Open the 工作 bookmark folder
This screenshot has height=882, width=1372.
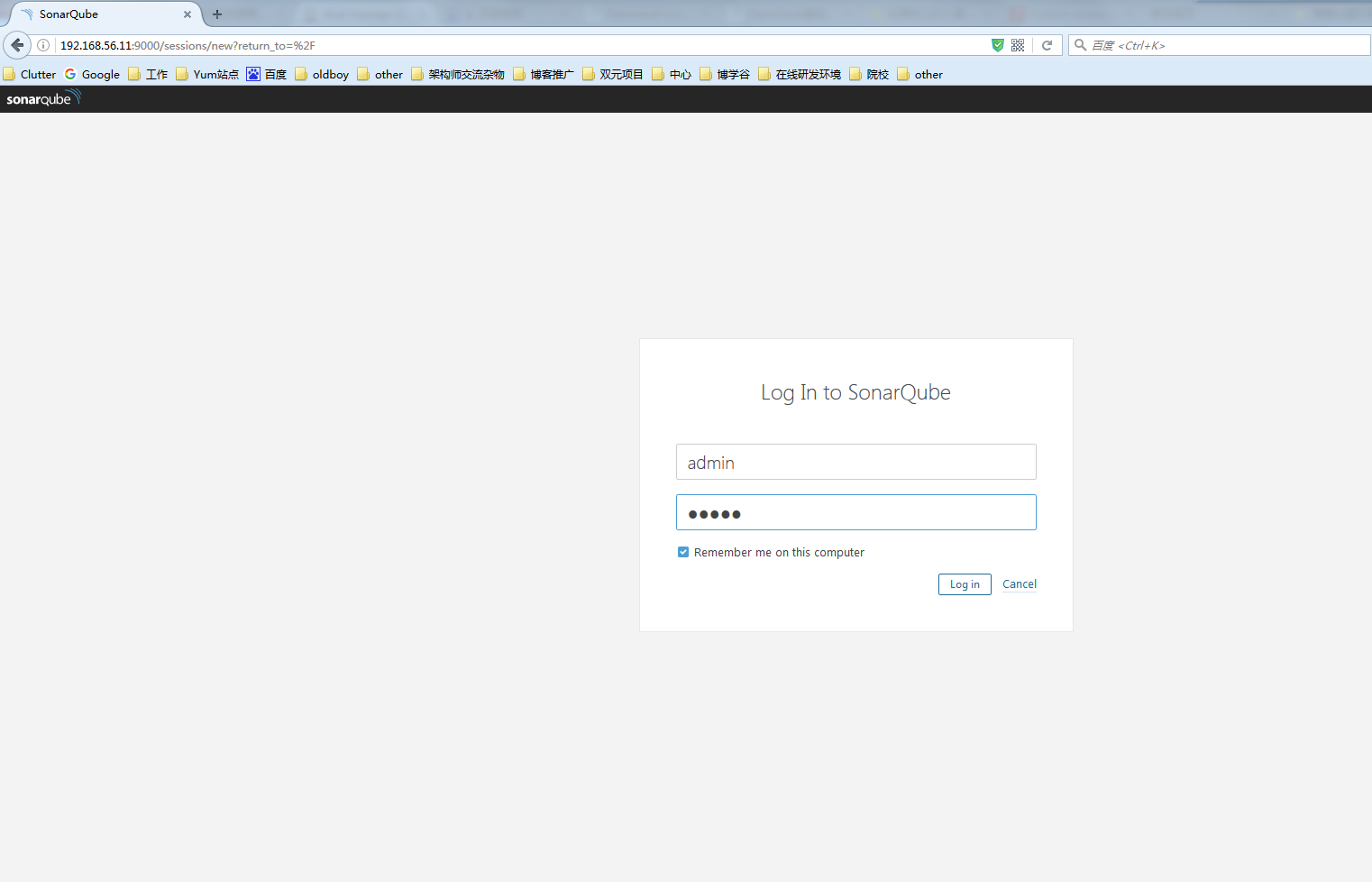coord(148,74)
